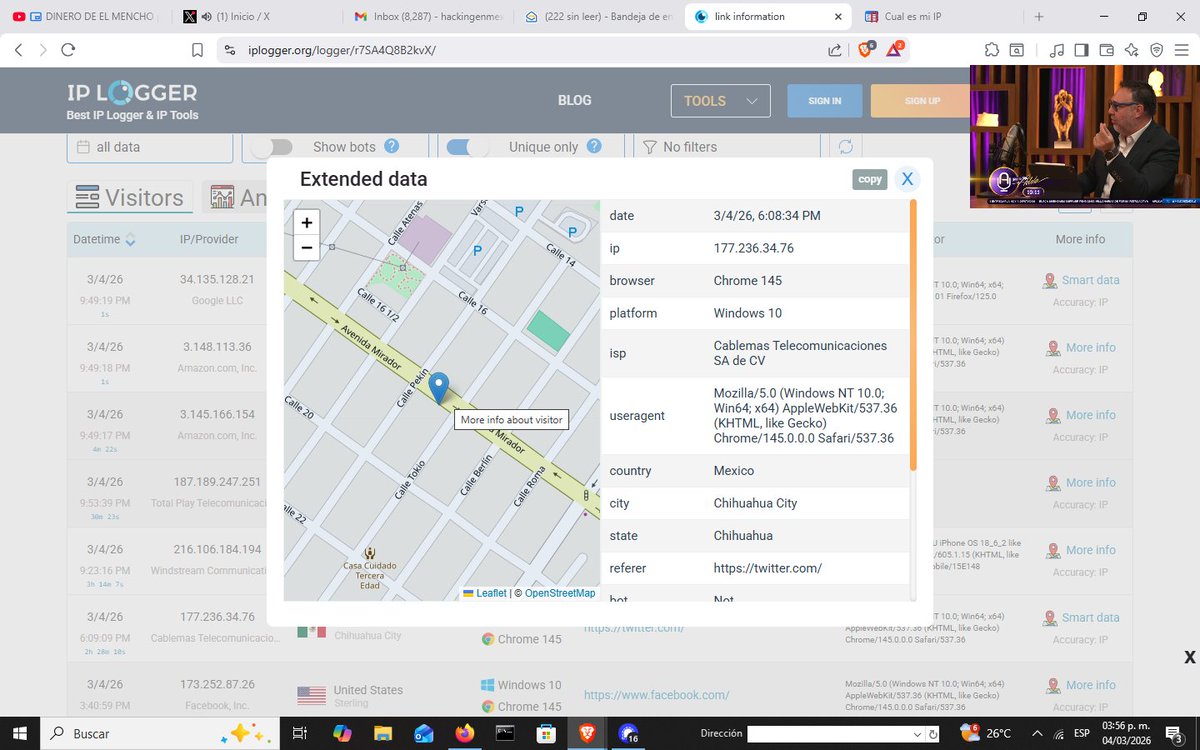
Task: Open the Windows Start menu
Action: (x=19, y=733)
